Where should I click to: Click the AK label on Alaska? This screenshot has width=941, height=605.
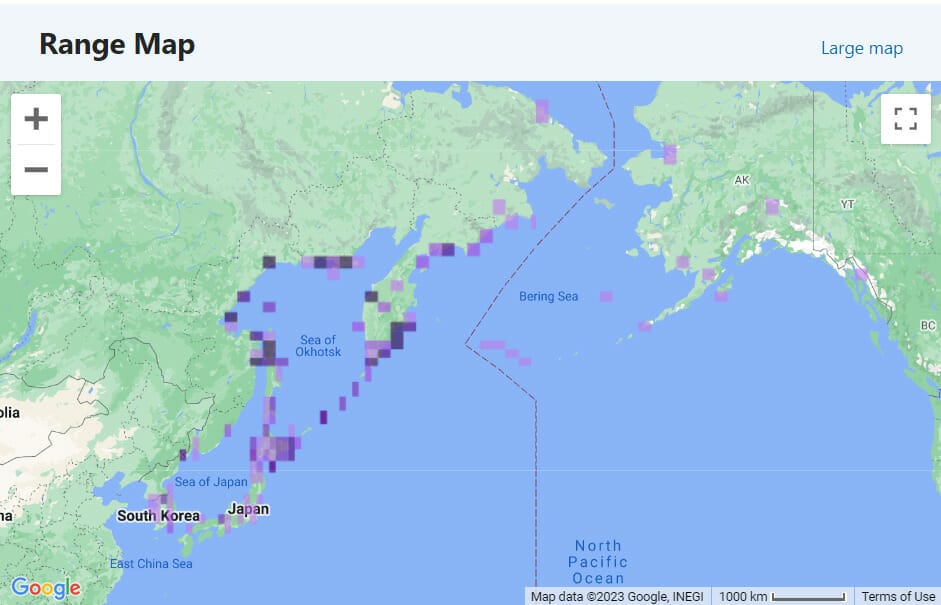point(742,179)
